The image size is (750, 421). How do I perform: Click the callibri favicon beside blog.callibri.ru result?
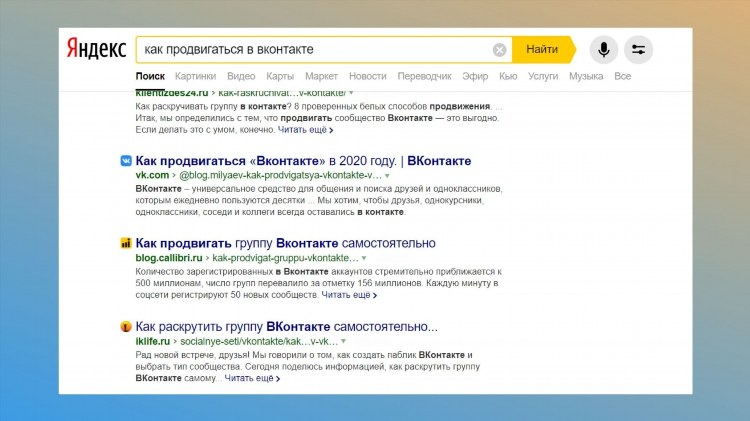pyautogui.click(x=126, y=243)
